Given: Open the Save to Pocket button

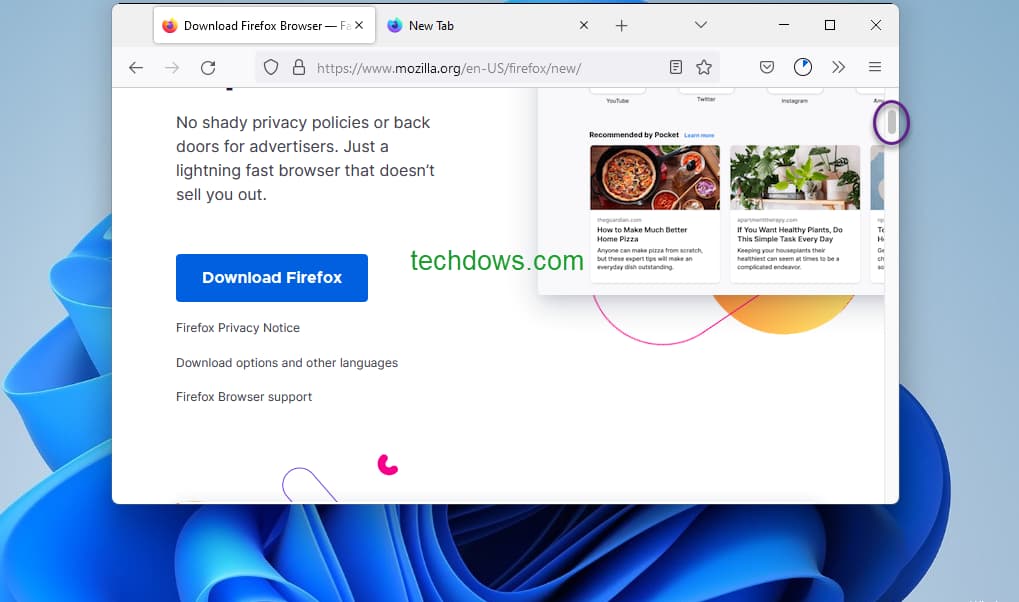Looking at the screenshot, I should [x=767, y=67].
